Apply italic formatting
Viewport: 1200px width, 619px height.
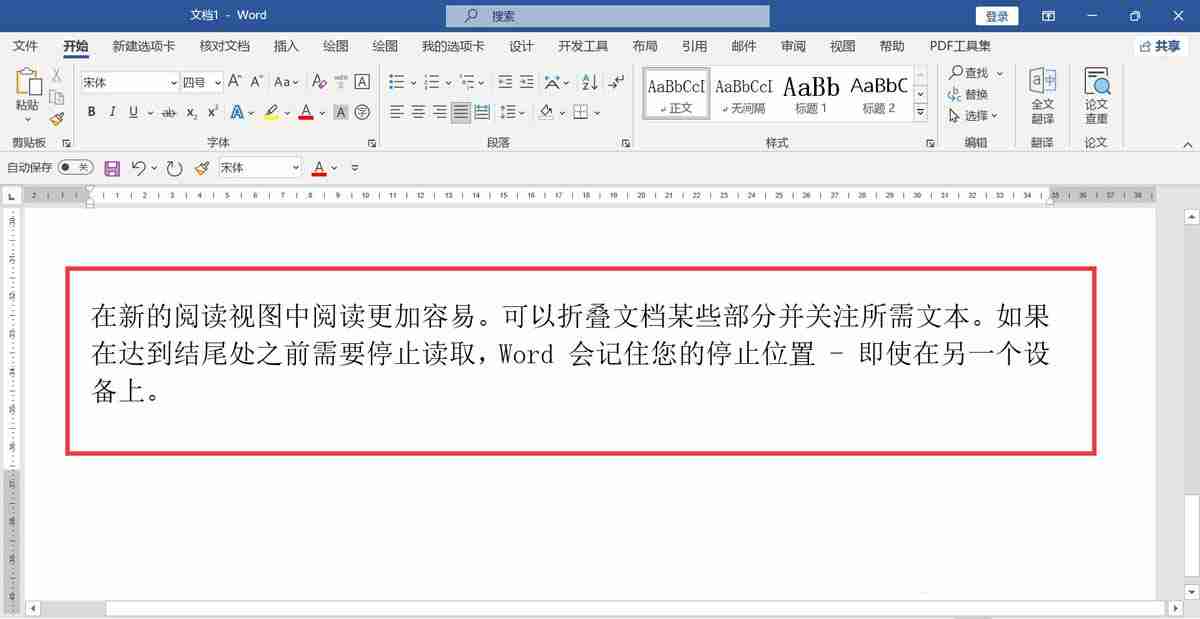[x=112, y=111]
